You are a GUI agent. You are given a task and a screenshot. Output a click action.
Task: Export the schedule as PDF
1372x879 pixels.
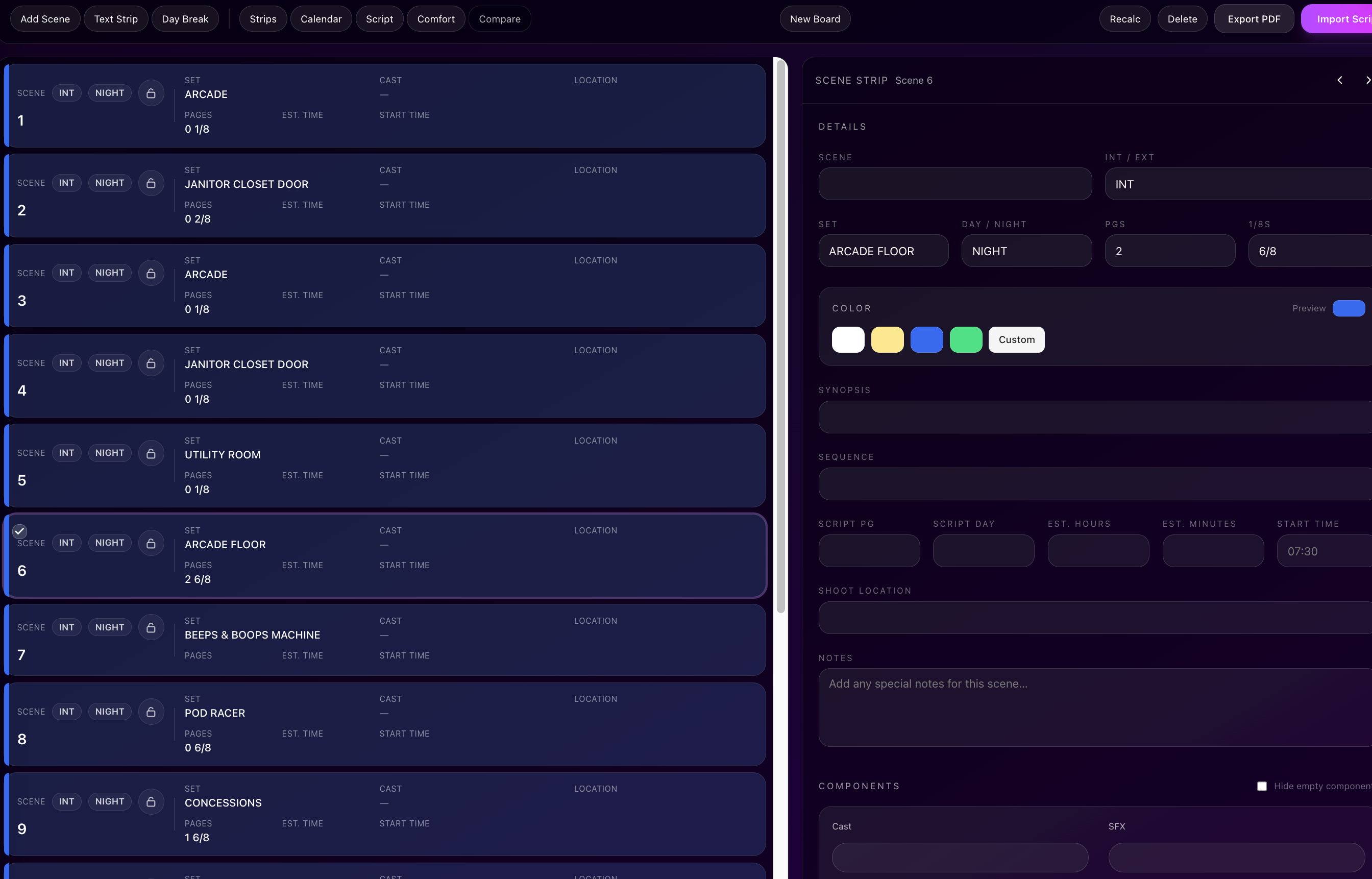click(1253, 18)
